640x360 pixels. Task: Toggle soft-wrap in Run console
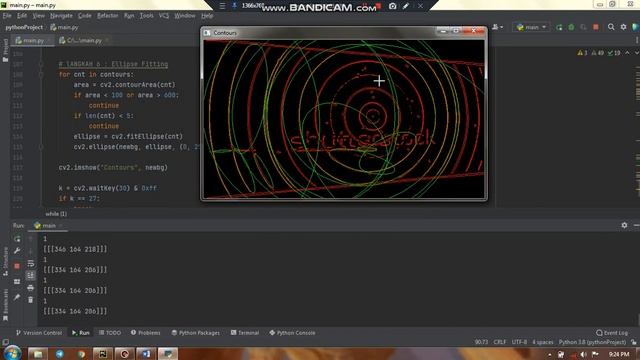pos(31,264)
